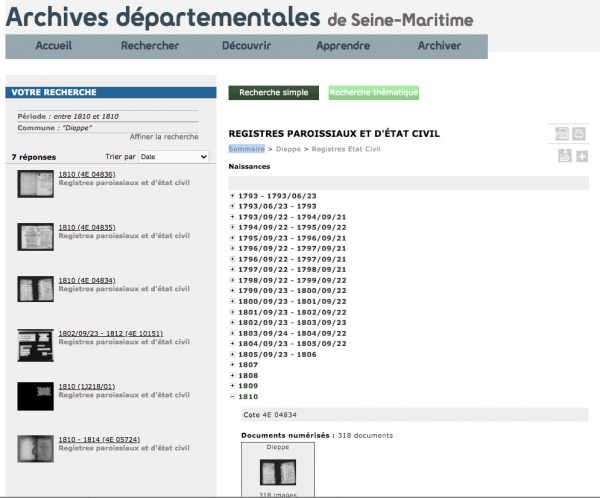Click the Affiner la recherche link
This screenshot has width=600, height=498.
[164, 137]
